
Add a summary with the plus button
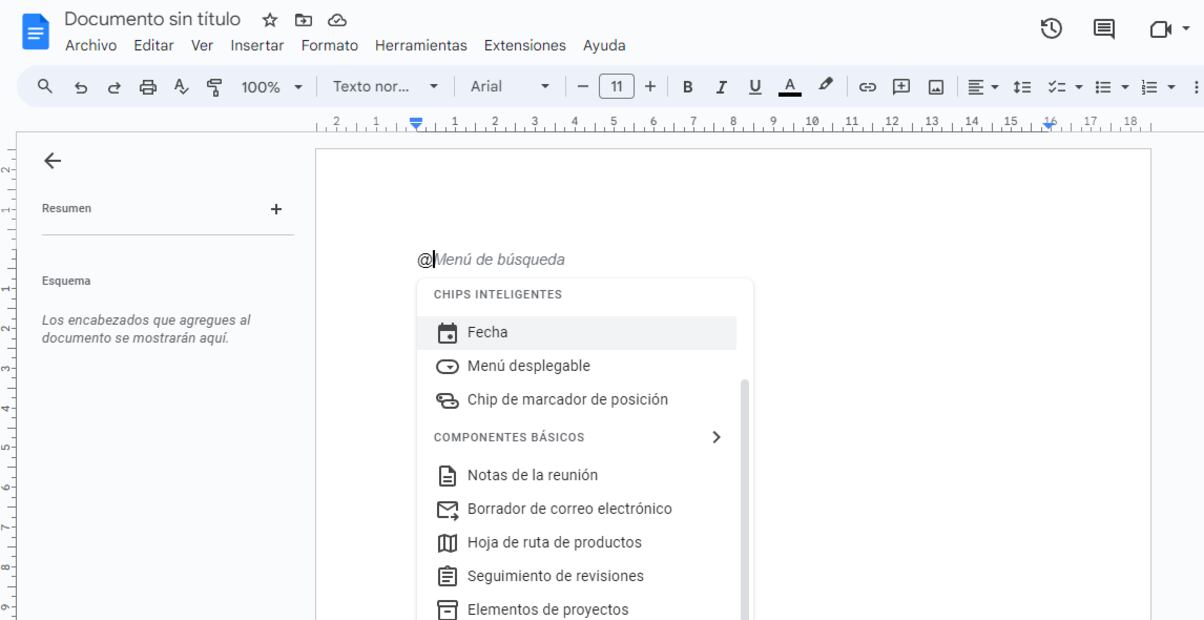pyautogui.click(x=276, y=209)
